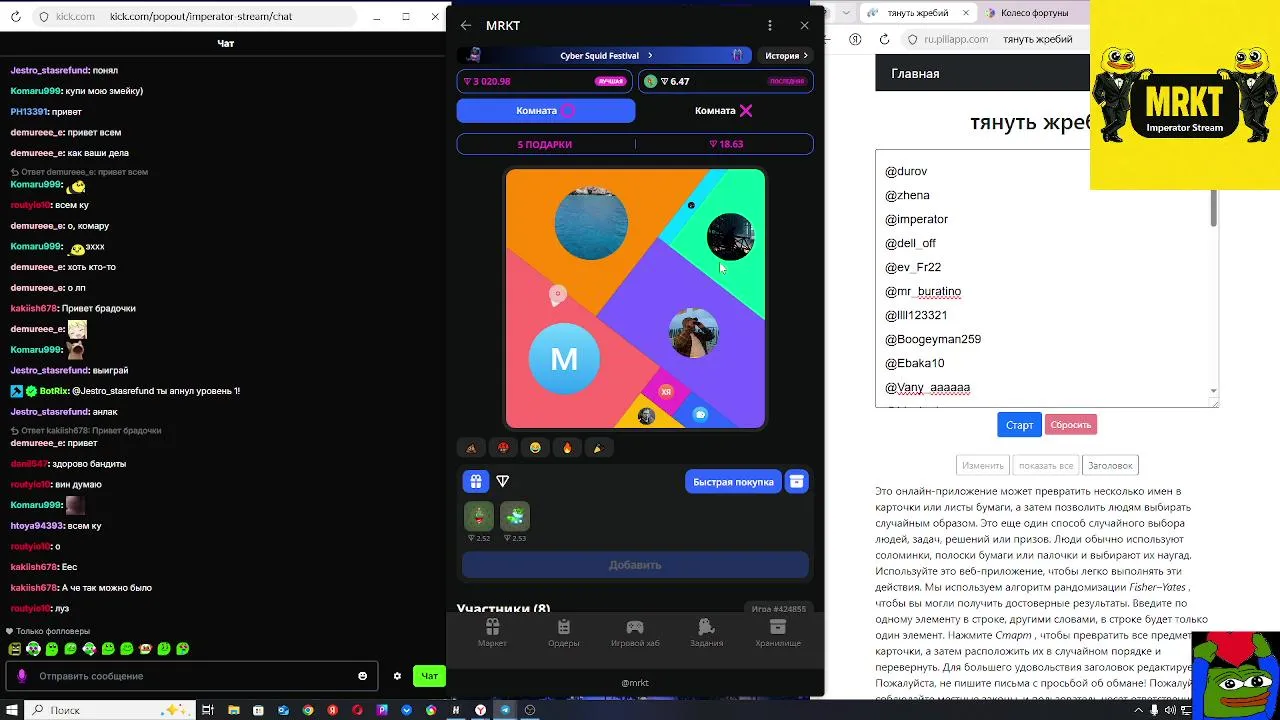
Task: Open the Cyber Squid Festival banner
Action: (x=604, y=56)
